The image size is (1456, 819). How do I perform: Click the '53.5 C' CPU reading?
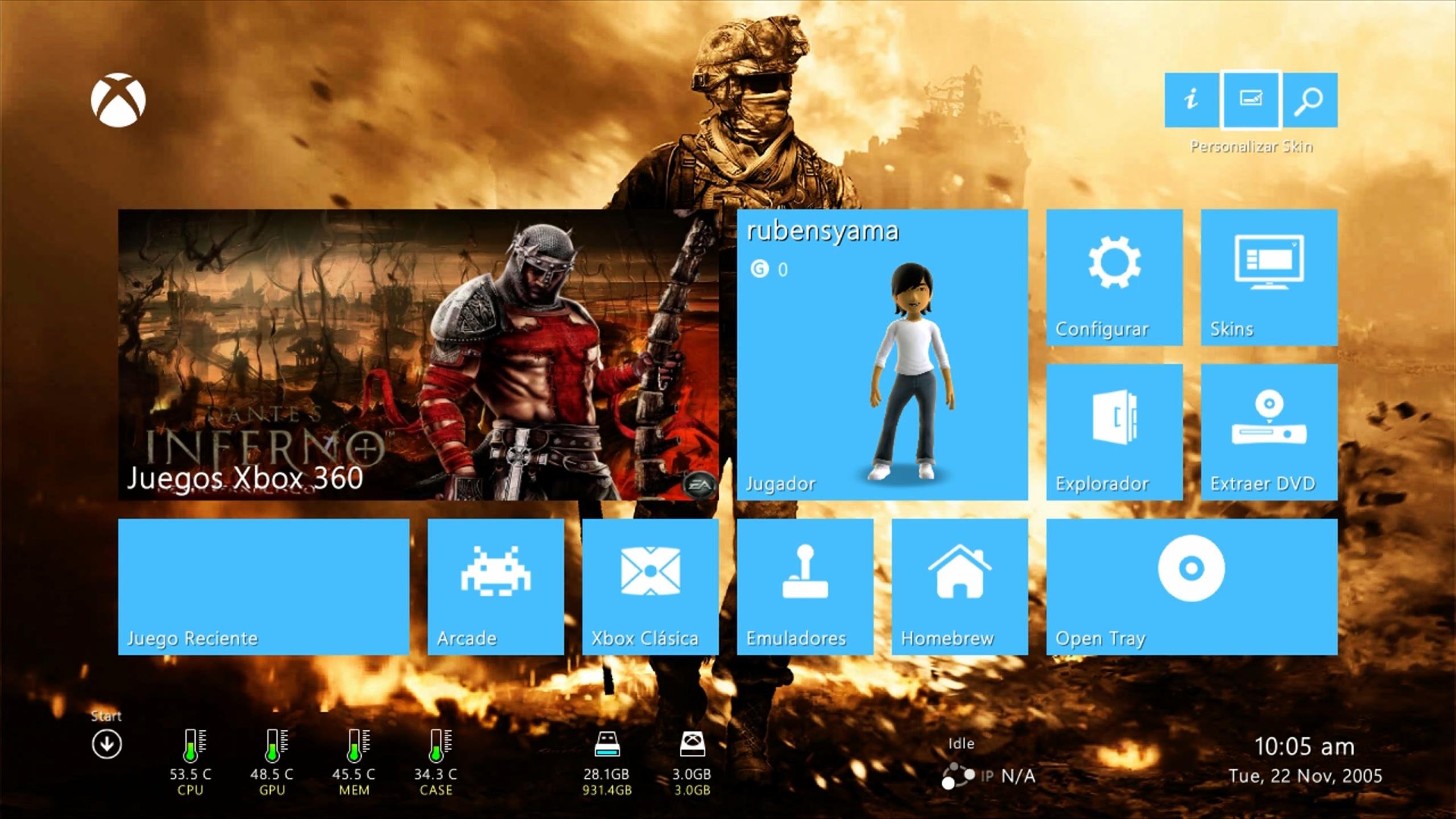(191, 774)
